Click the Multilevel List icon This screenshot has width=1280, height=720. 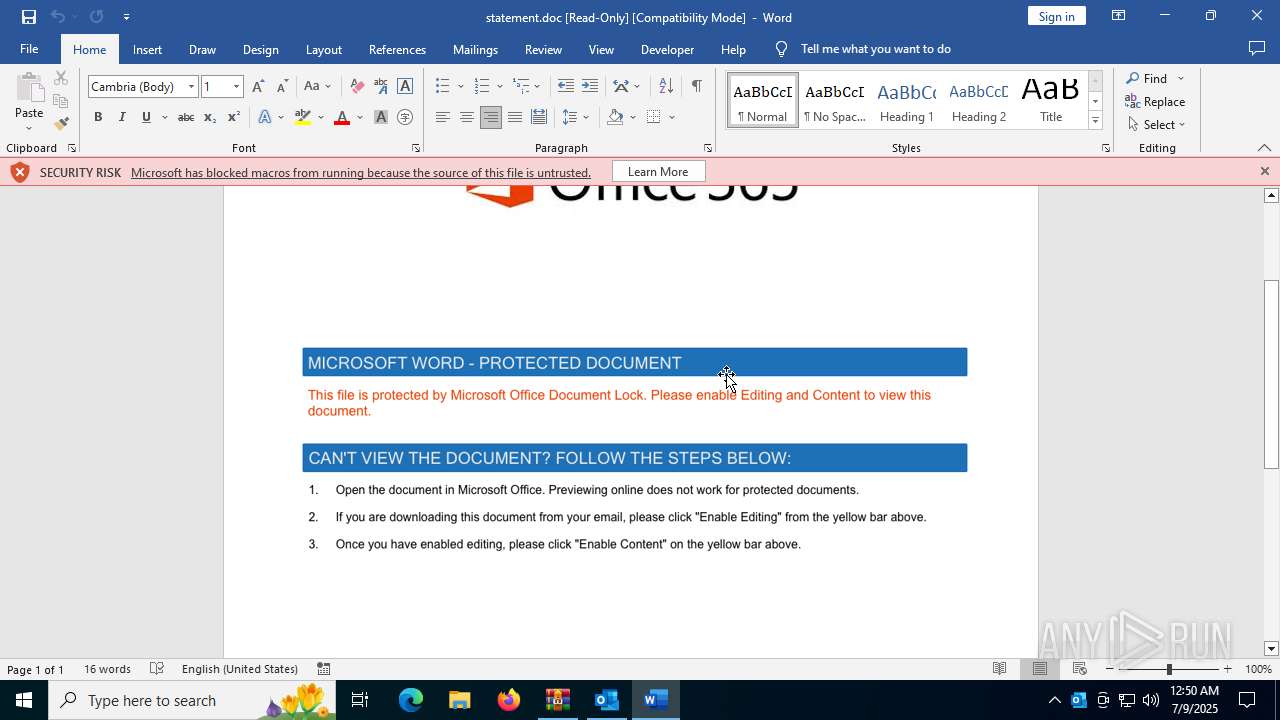pyautogui.click(x=521, y=86)
